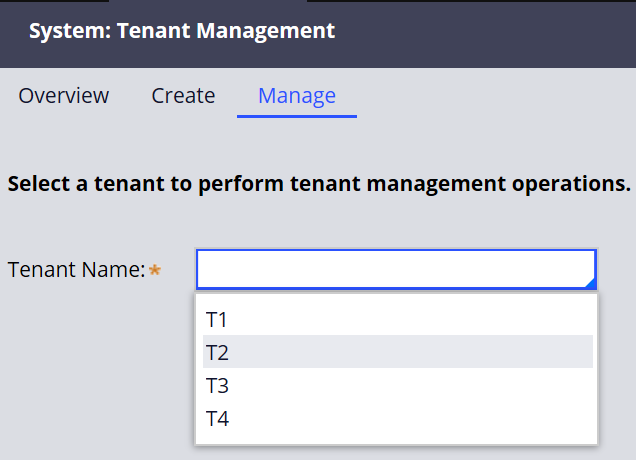Click the 'Select a tenant' instruction heading
636x460 pixels.
[x=319, y=184]
